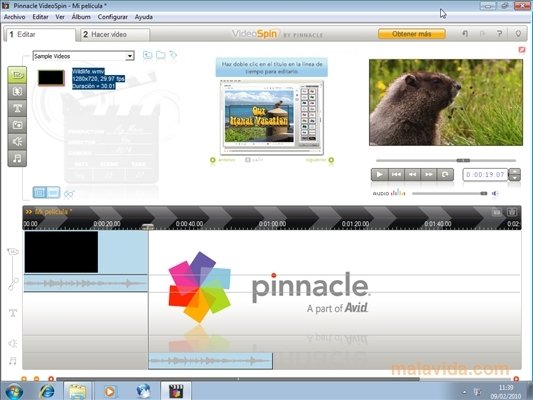533x400 pixels.
Task: Switch album to list details view
Action: click(53, 193)
